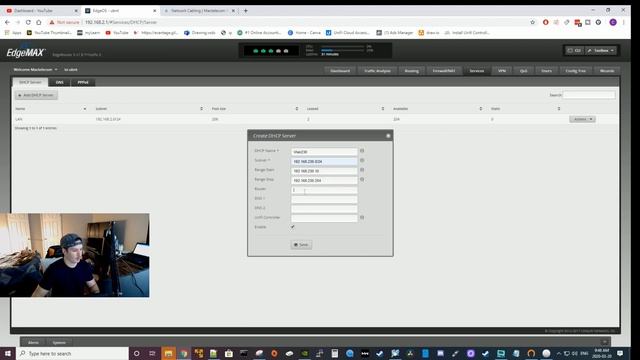This screenshot has height=360, width=640.
Task: Open the Services tab
Action: (x=476, y=71)
